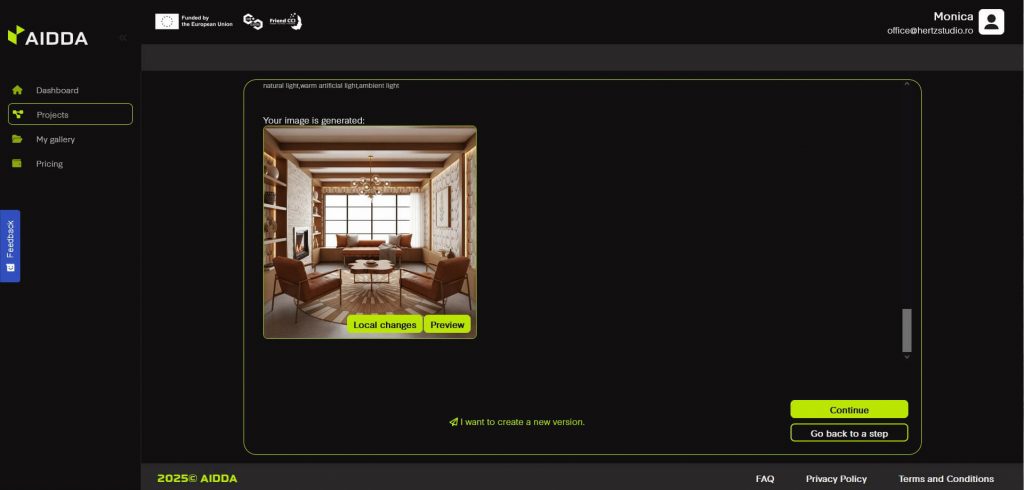Click the panel's vertical scrollbar thumb
The image size is (1024, 490).
click(x=907, y=330)
